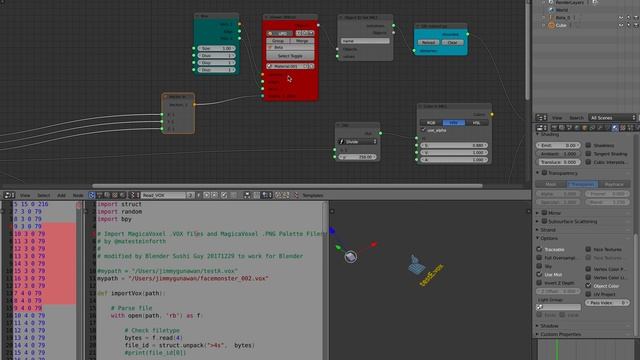
Task: Open the Render Layers properties tab icon
Action: coord(561,128)
